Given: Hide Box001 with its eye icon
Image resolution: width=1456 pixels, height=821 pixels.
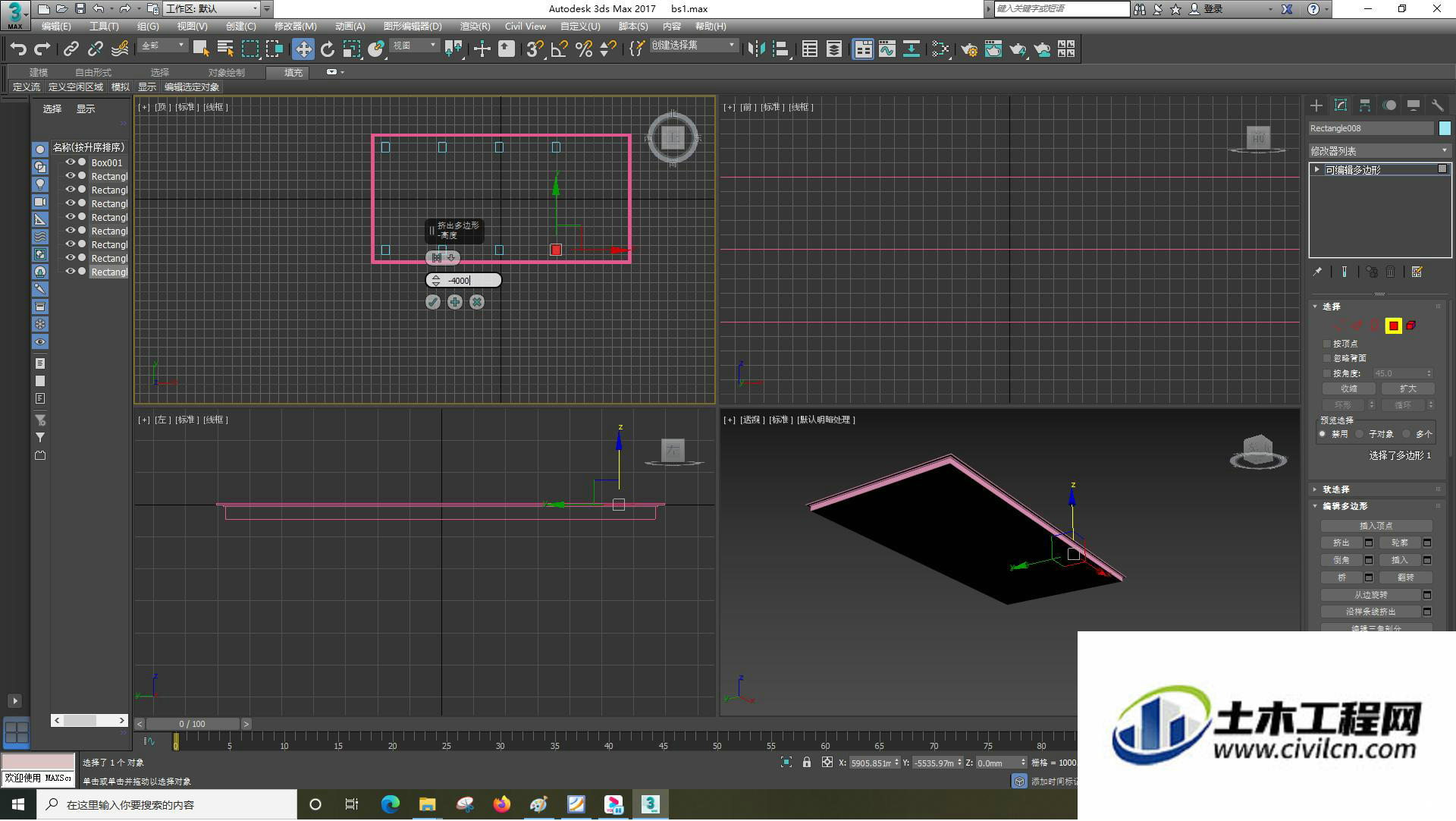Looking at the screenshot, I should [x=71, y=162].
